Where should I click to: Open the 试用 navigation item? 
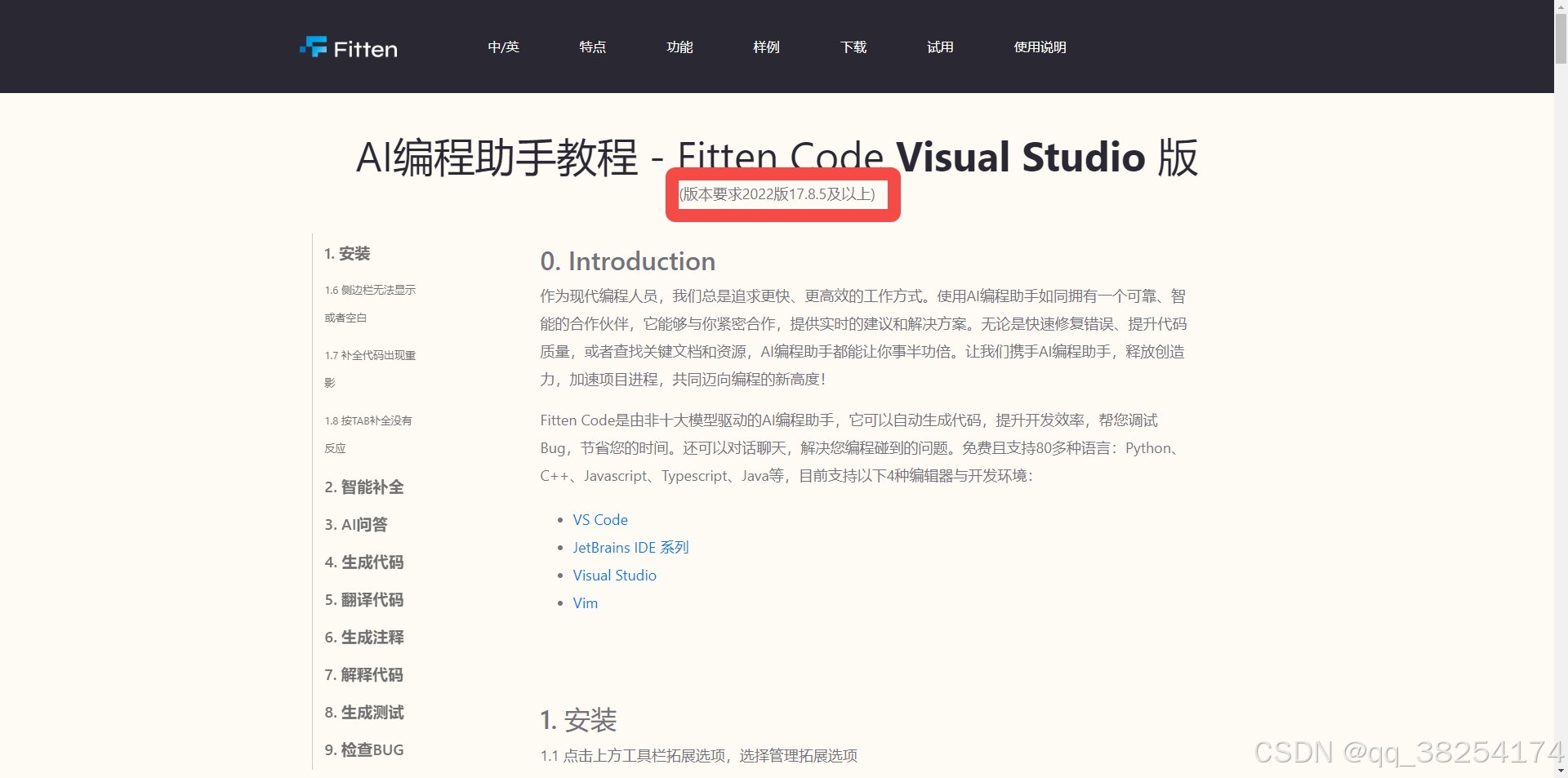pos(940,47)
